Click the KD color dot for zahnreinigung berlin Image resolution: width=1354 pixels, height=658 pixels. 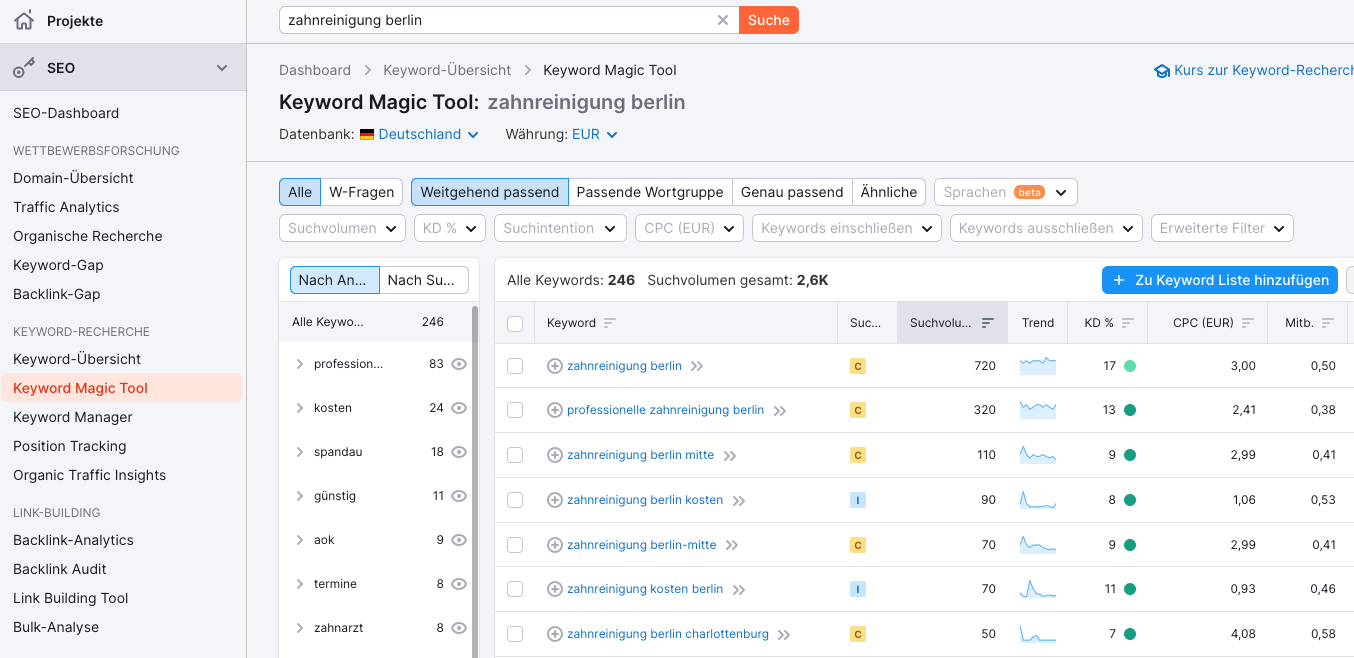tap(1130, 366)
